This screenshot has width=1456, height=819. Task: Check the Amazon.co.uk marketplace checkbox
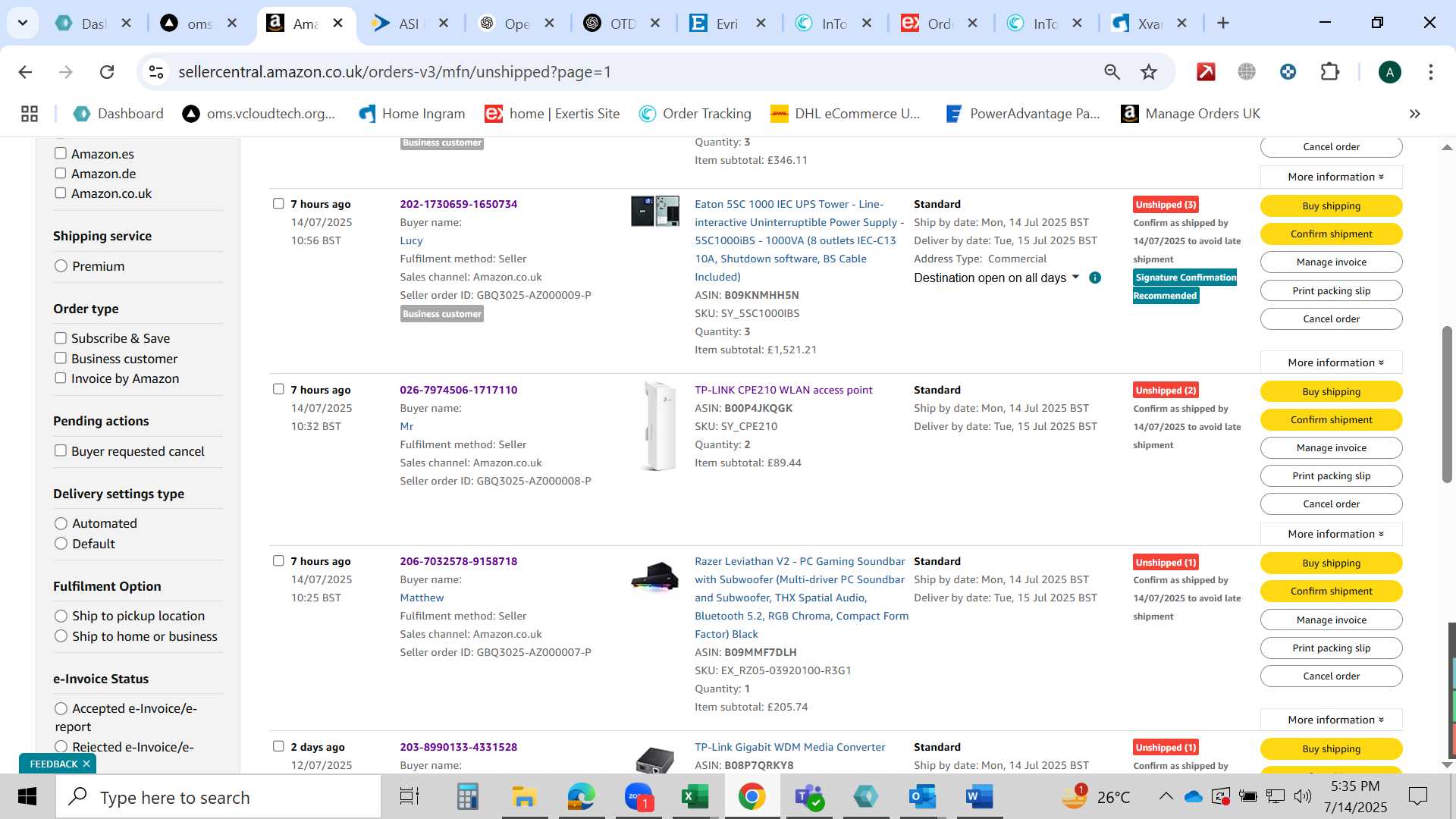coord(61,193)
